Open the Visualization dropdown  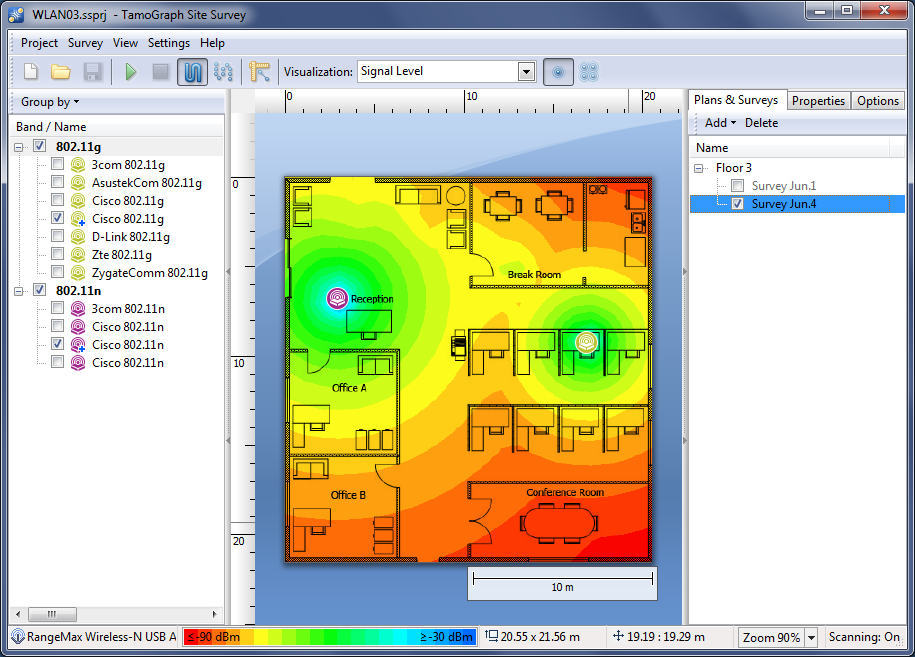pos(526,72)
